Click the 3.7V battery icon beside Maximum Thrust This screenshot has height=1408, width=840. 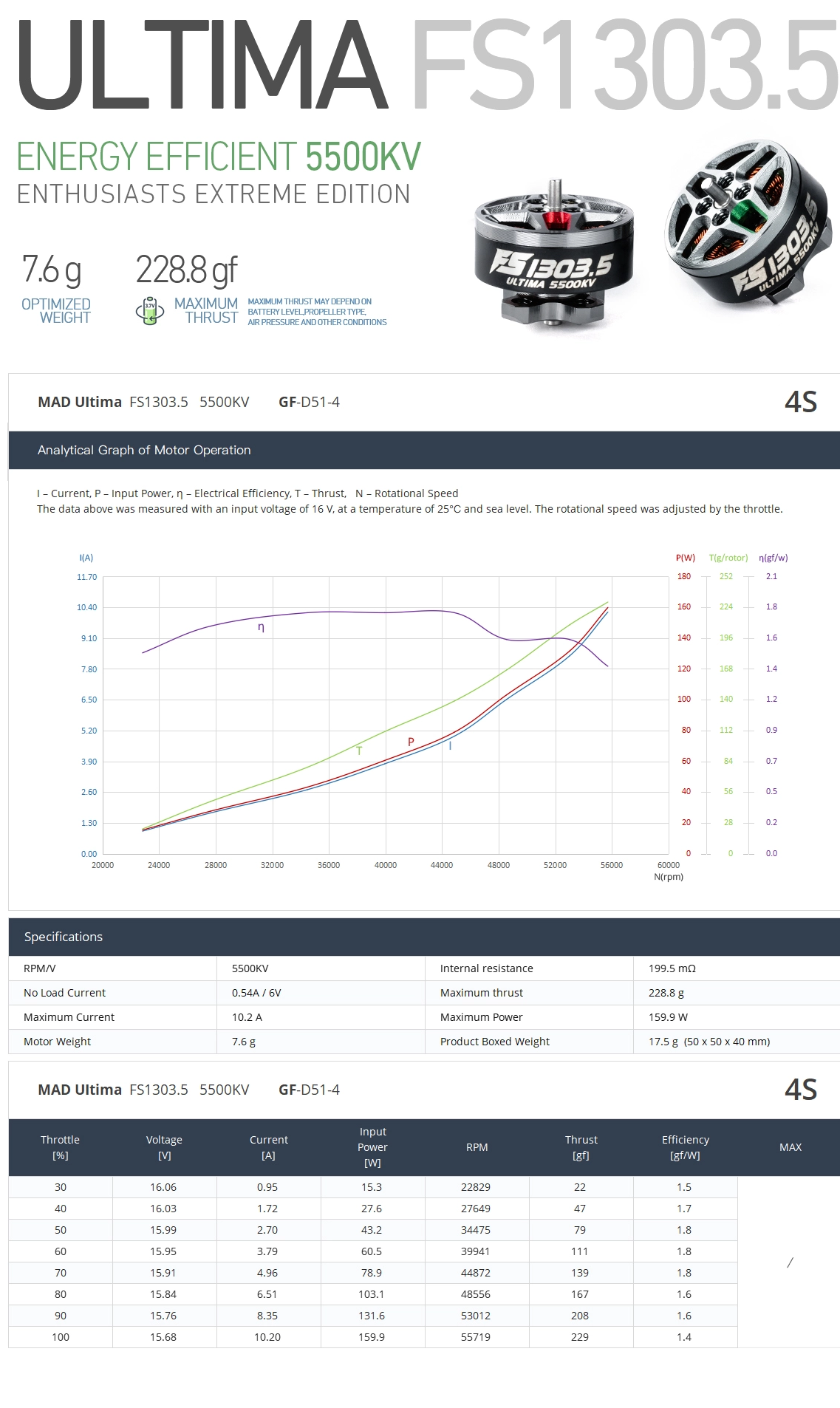tap(150, 311)
